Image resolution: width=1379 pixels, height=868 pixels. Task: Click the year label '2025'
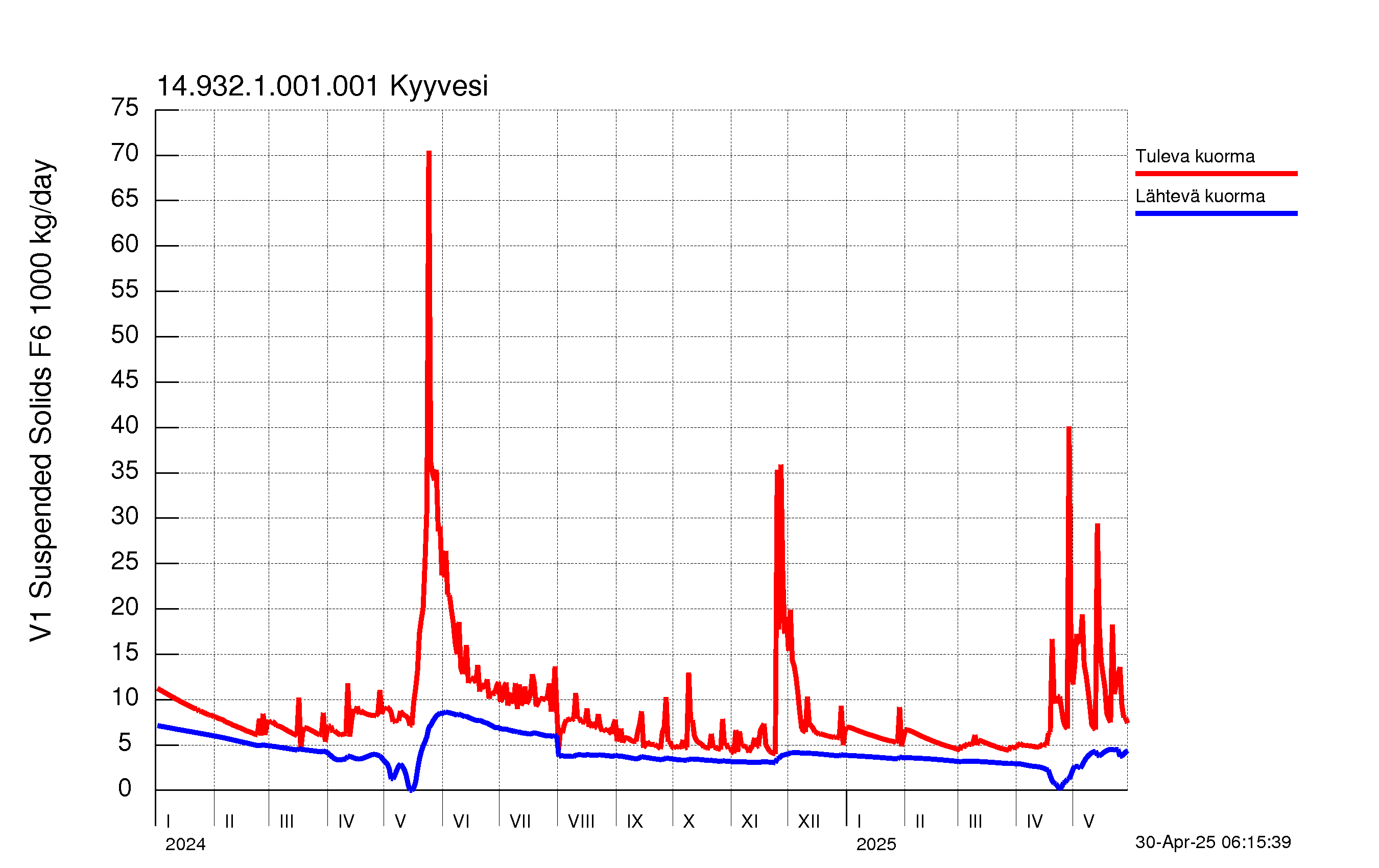point(876,845)
